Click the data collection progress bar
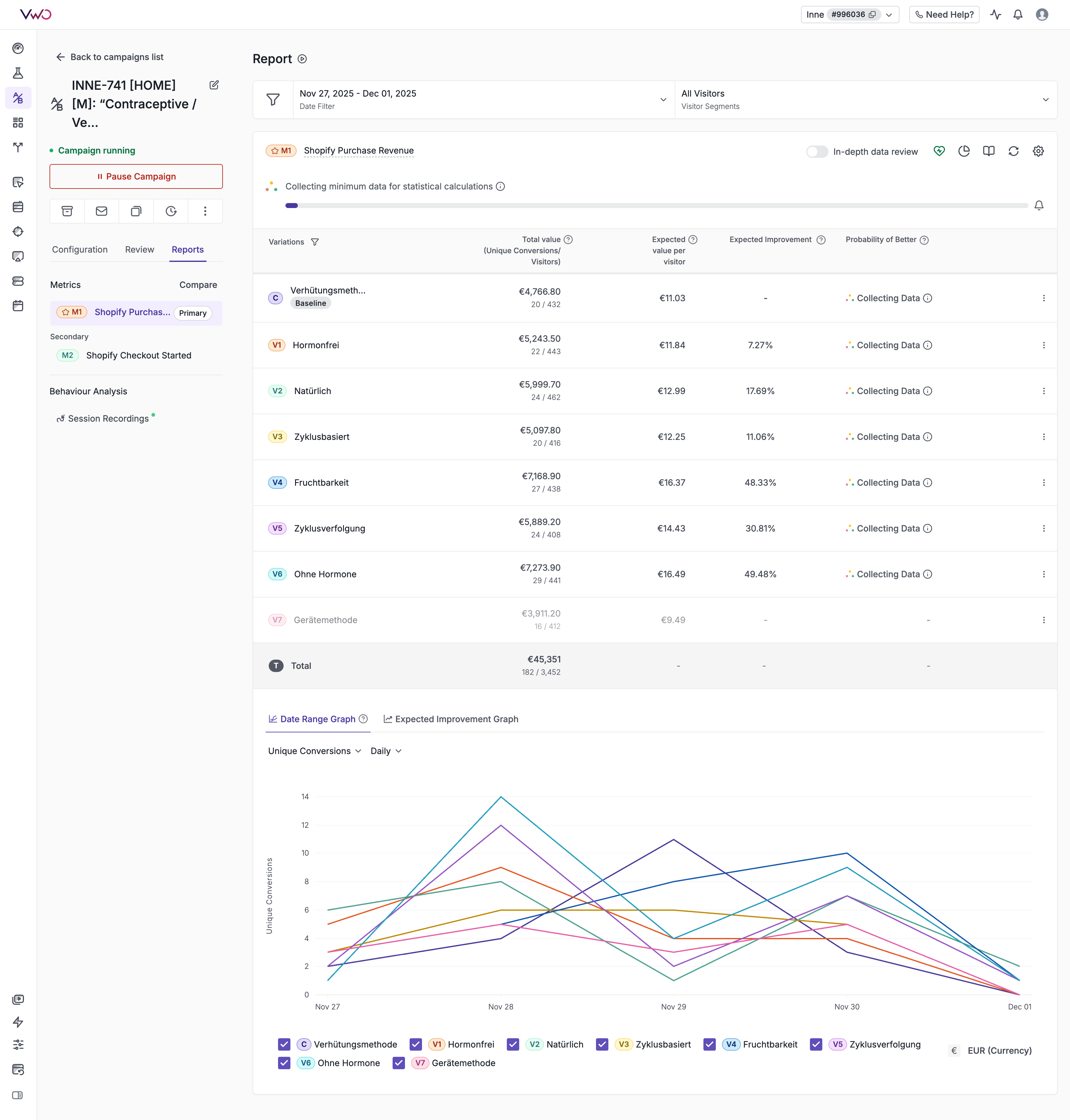 [656, 205]
